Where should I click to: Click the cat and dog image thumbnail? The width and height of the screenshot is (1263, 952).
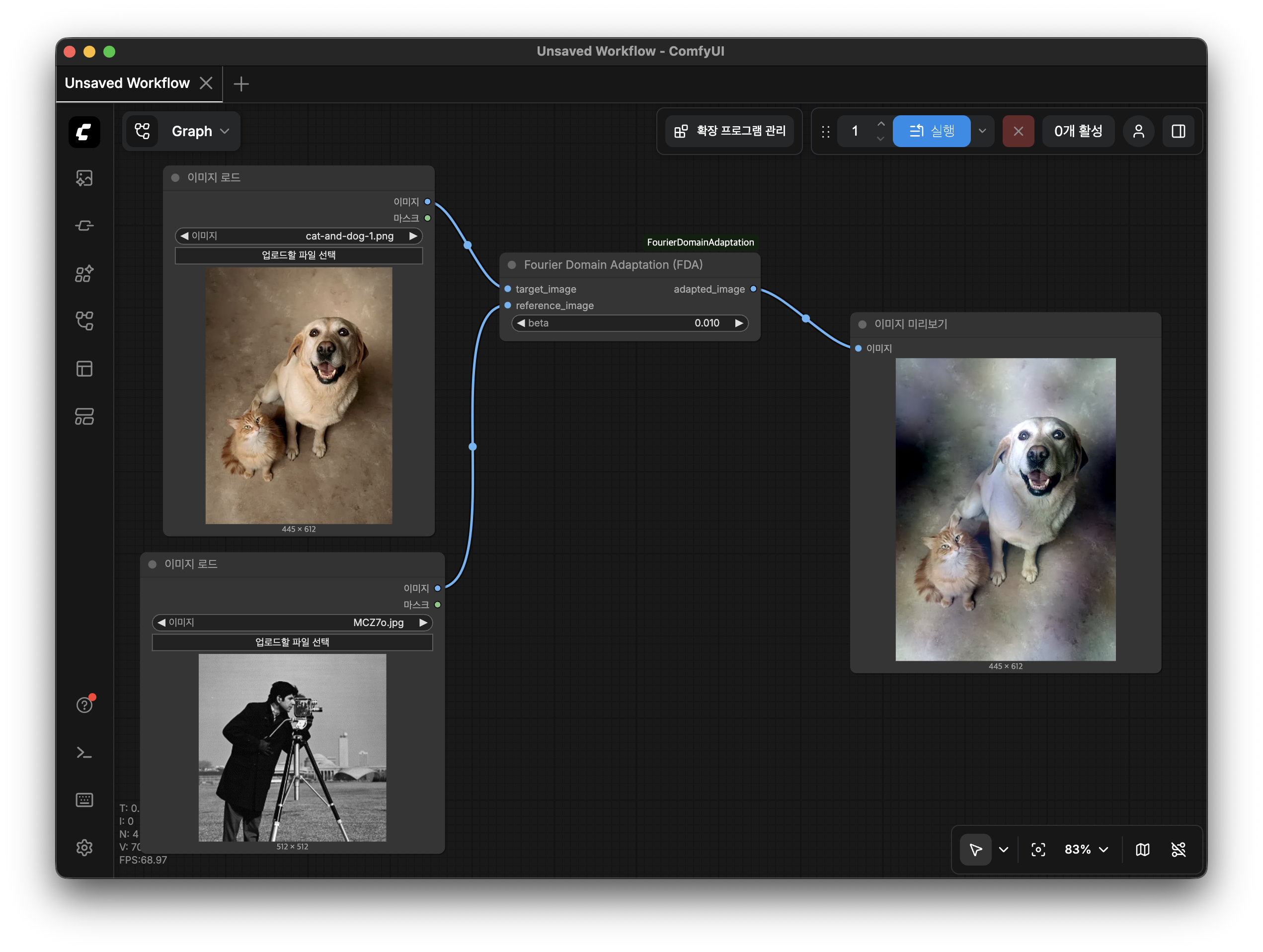299,396
